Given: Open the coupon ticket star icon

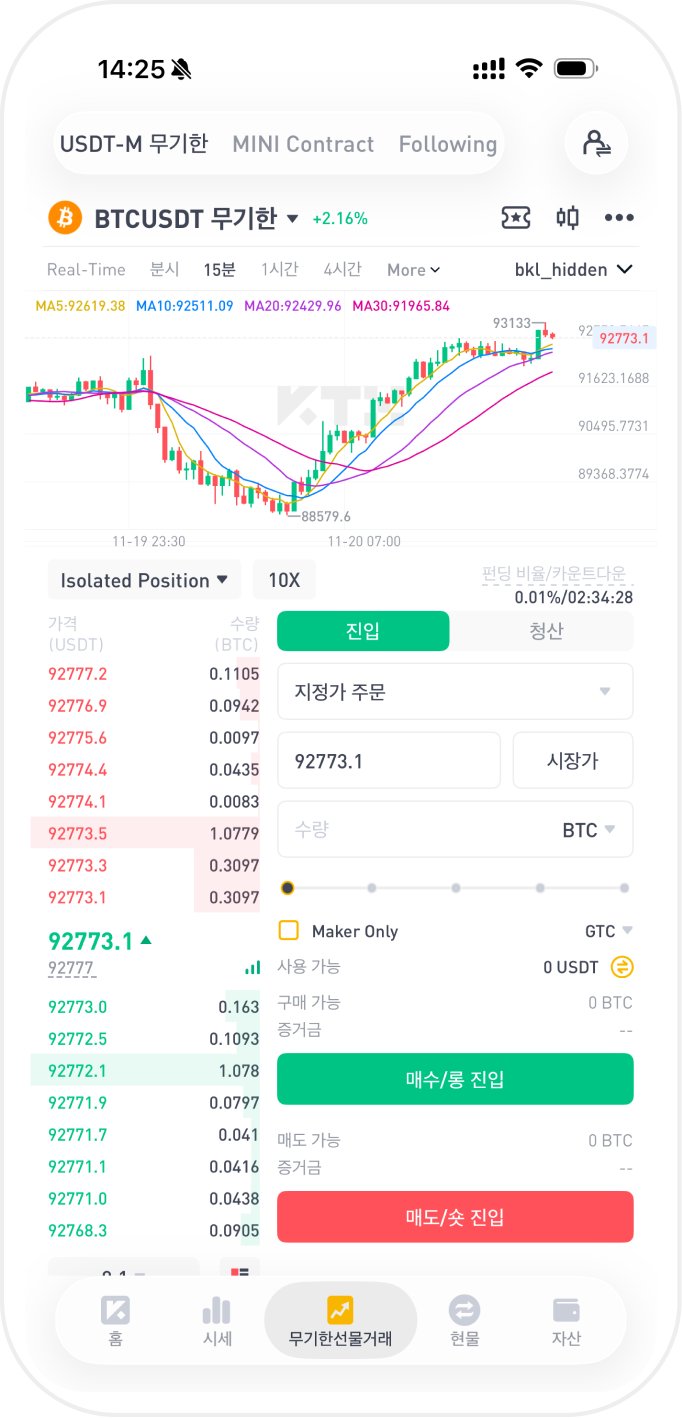Looking at the screenshot, I should 515,218.
